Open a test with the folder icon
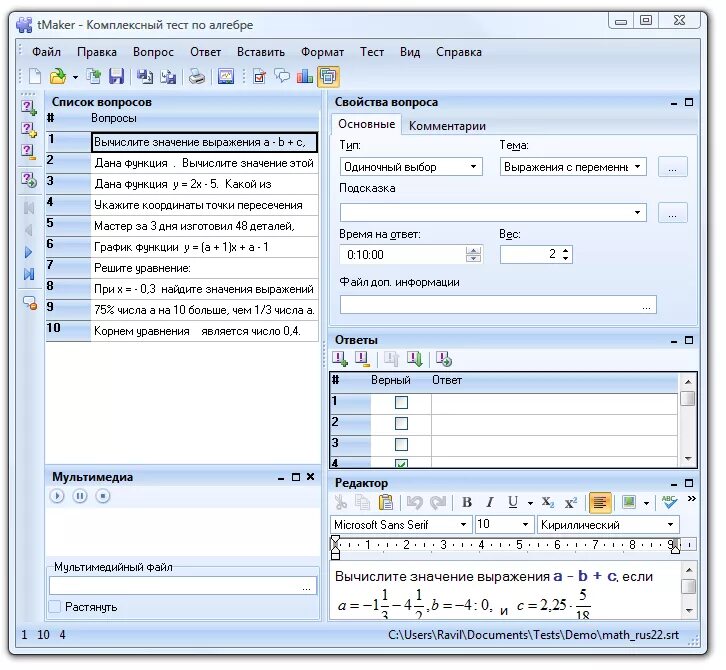This screenshot has height=670, width=726. (58, 76)
